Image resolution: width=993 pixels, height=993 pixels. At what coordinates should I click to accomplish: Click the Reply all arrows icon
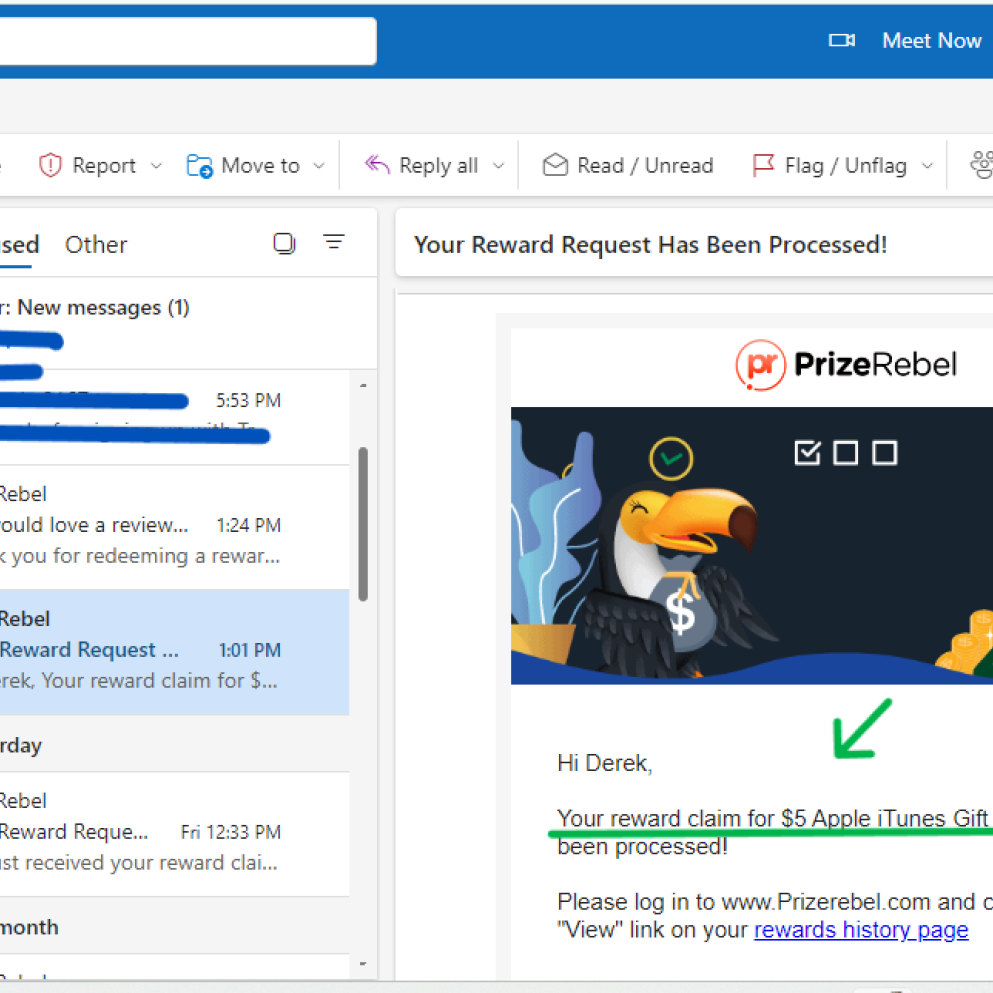coord(376,165)
